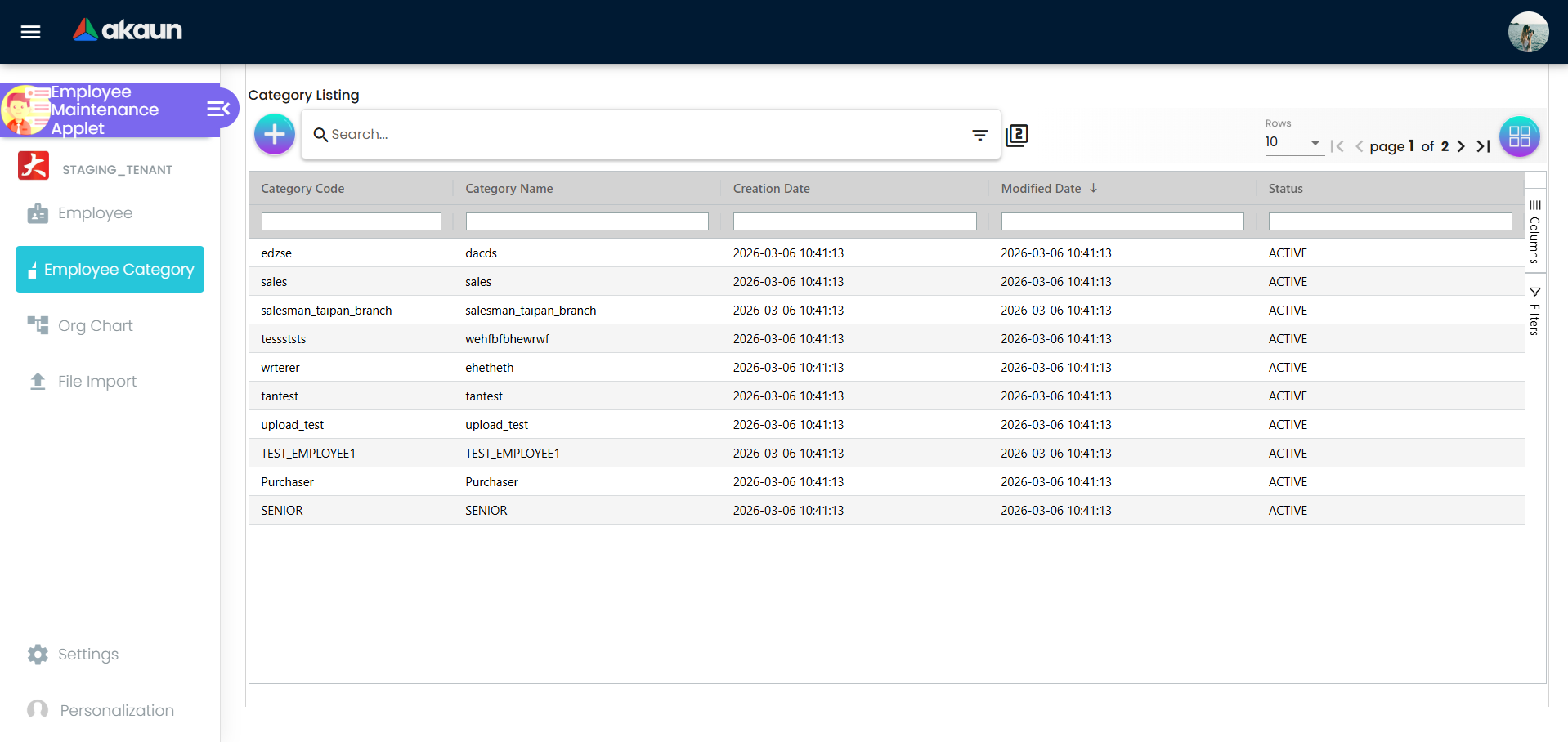Go to the next page with the chevron
This screenshot has height=742, width=1568.
(1462, 146)
